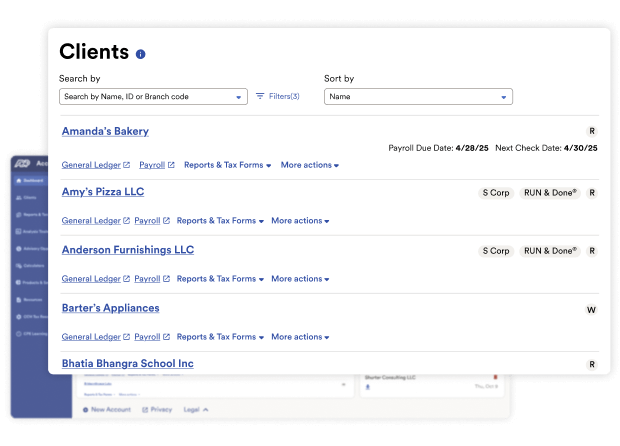Click the R badge on Amy's Pizza LLC row
620x446 pixels.
tap(592, 193)
